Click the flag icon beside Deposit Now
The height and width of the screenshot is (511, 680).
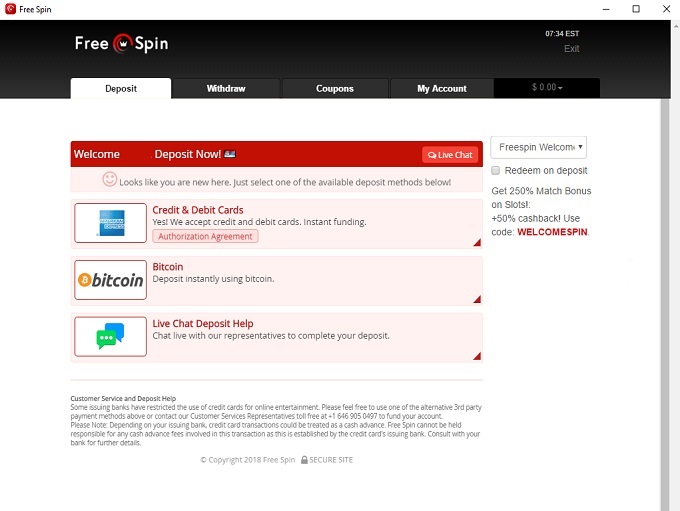[x=229, y=154]
